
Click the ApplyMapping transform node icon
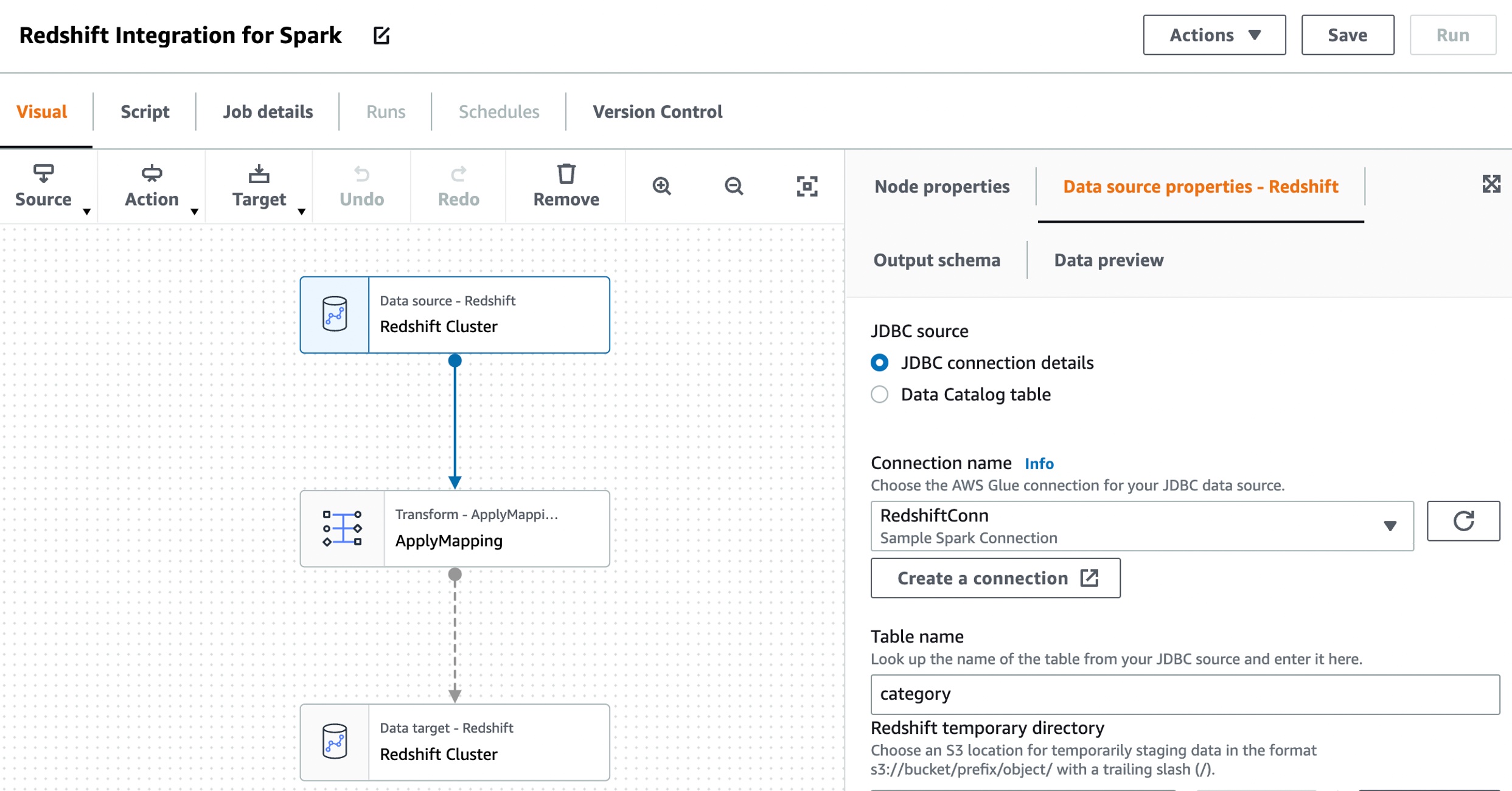tap(342, 528)
